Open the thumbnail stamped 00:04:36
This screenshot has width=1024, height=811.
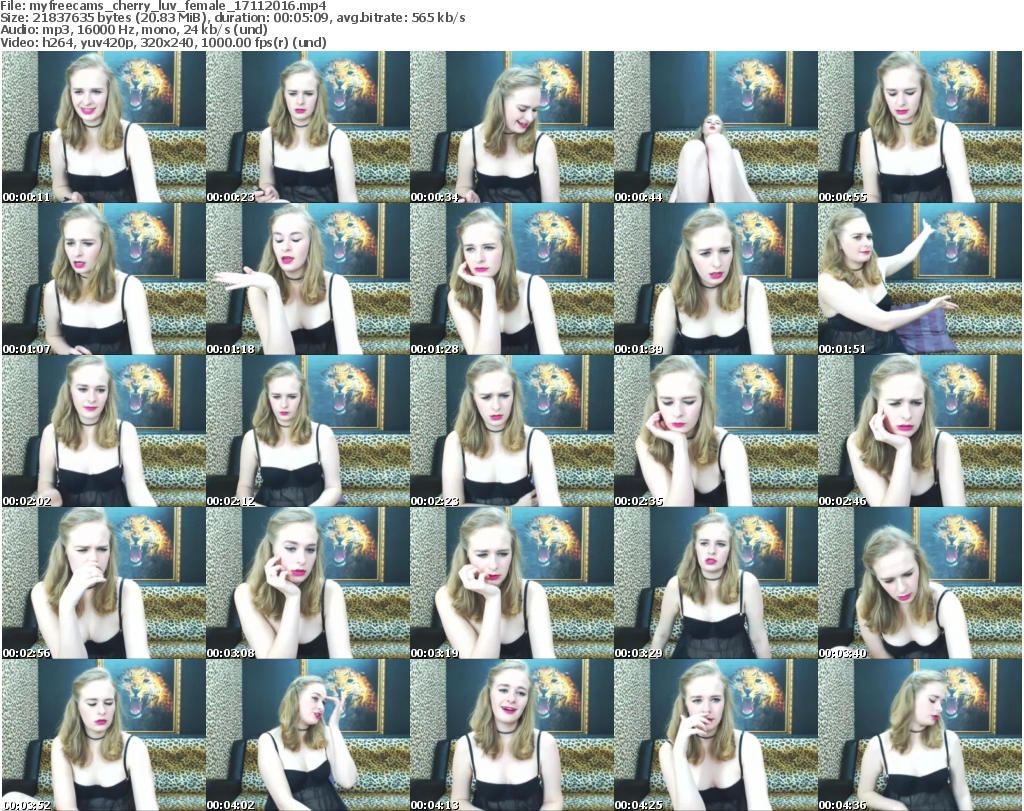(920, 735)
